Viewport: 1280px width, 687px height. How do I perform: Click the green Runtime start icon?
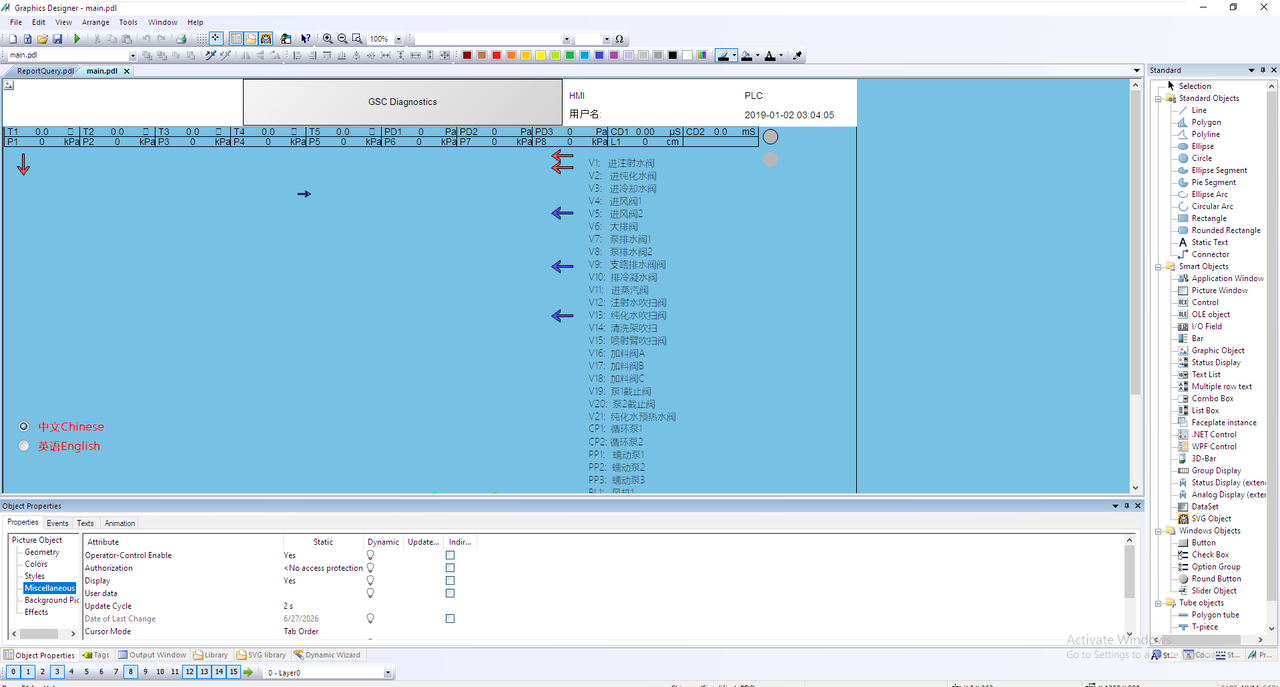click(77, 39)
